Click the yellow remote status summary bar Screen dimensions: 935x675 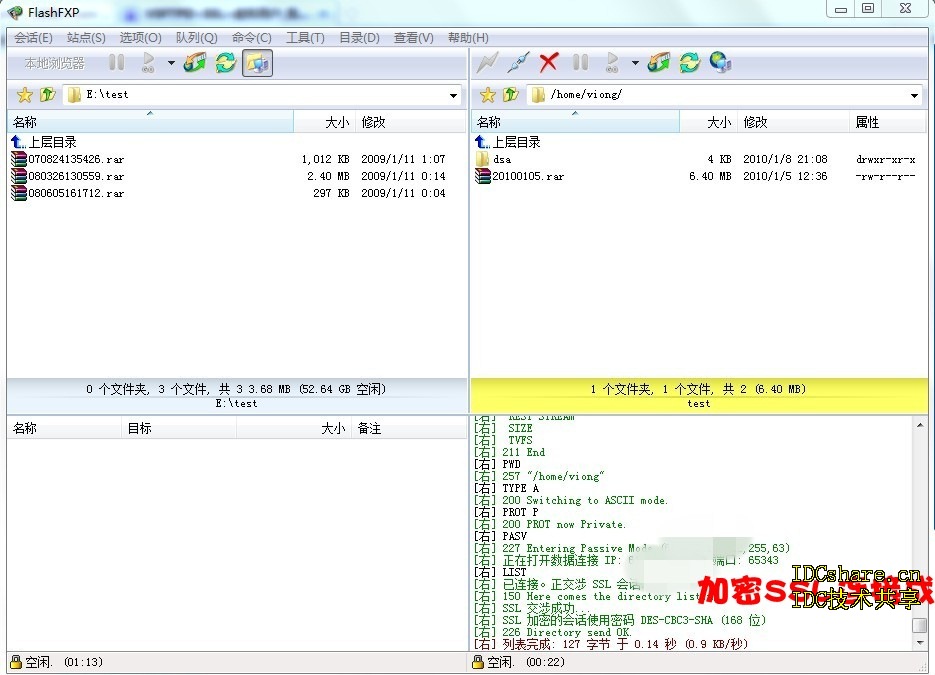(x=699, y=395)
